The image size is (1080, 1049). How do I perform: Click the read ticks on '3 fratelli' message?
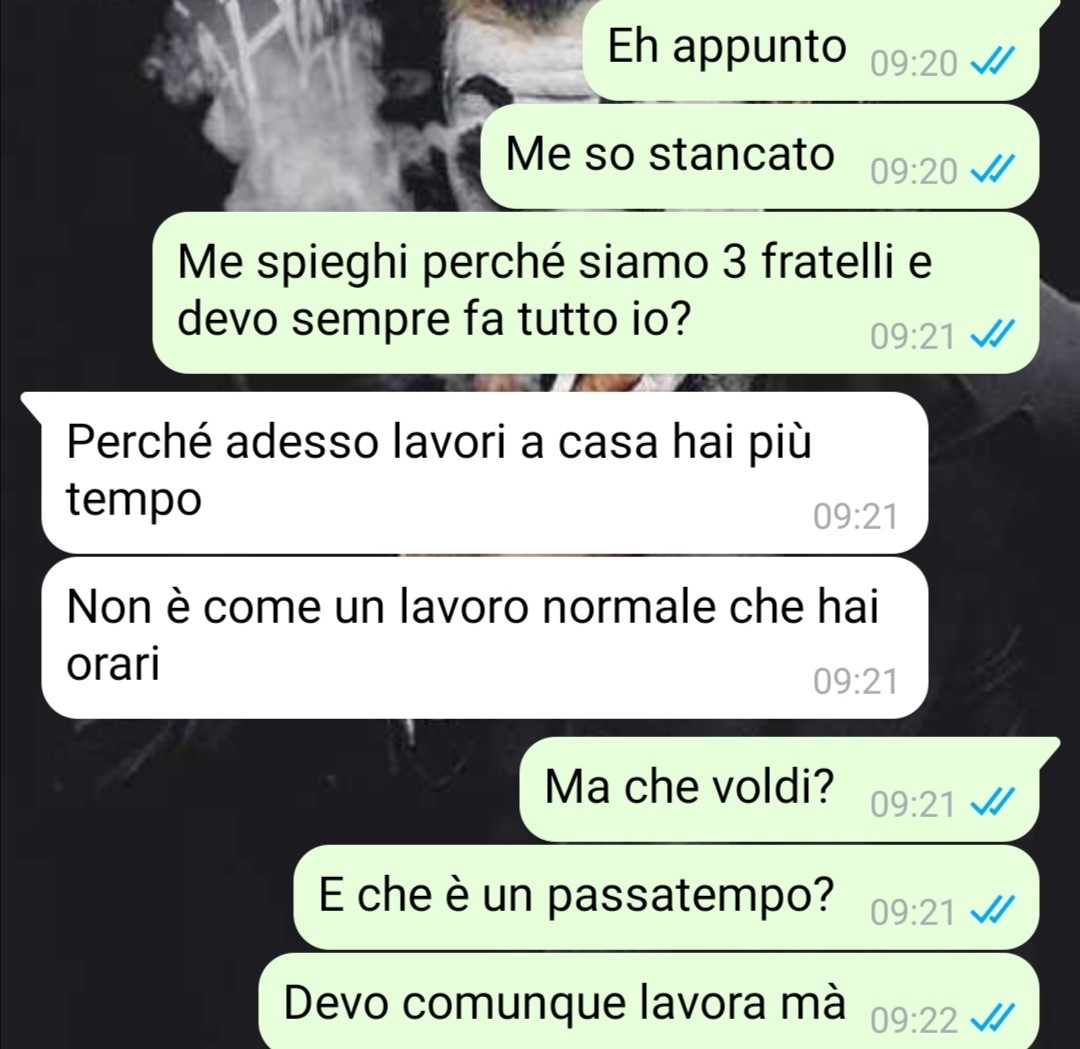[992, 336]
